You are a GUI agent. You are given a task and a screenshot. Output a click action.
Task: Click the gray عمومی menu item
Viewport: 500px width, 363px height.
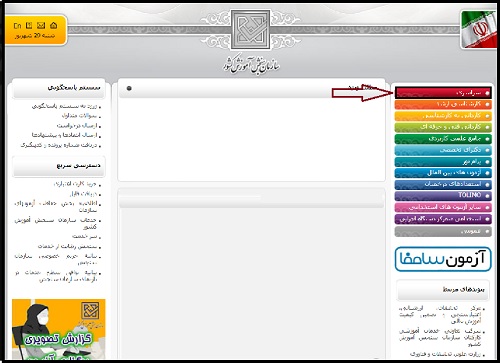pos(443,231)
